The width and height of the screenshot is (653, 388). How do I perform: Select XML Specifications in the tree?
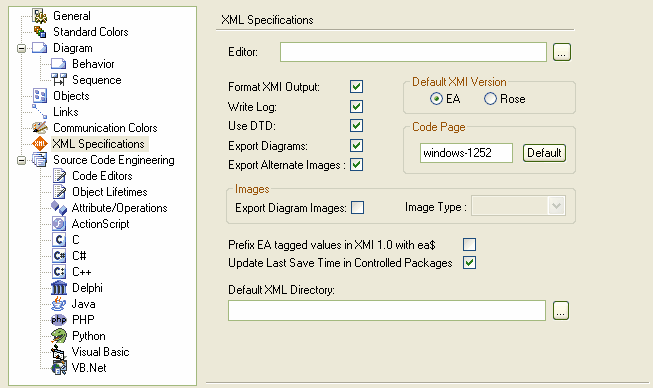coord(98,144)
